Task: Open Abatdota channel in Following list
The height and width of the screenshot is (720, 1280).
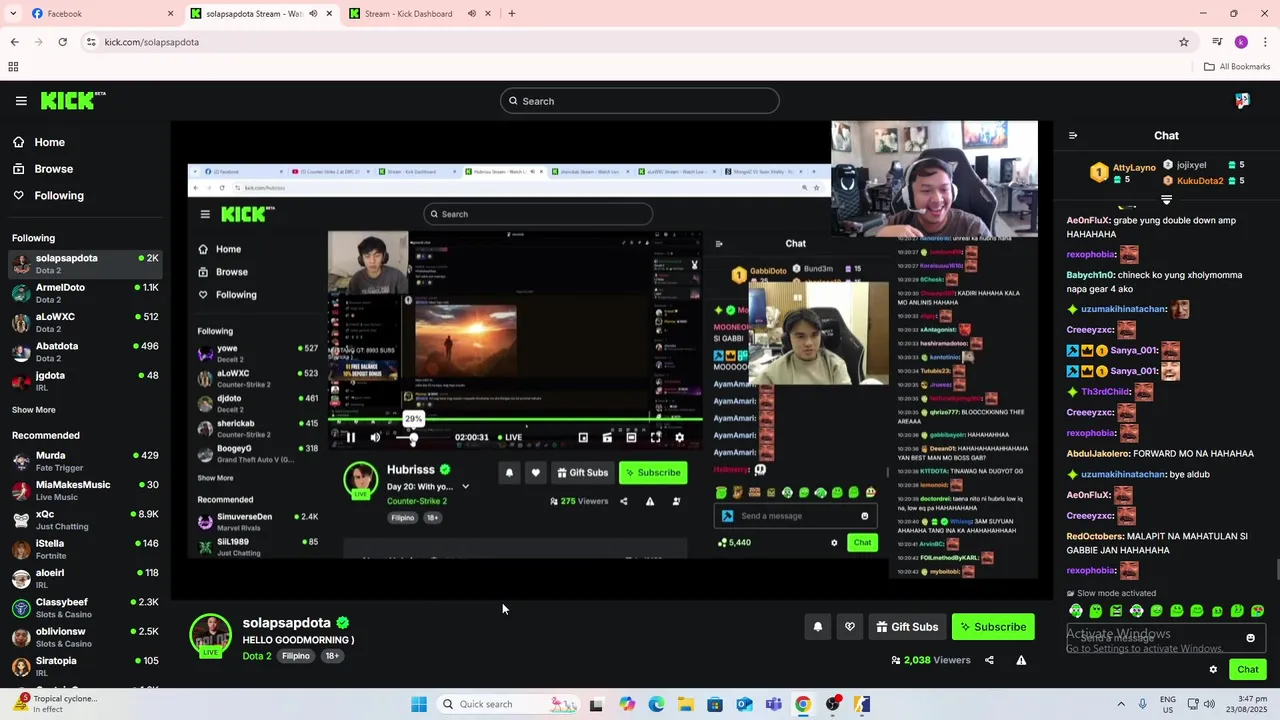Action: coord(85,352)
